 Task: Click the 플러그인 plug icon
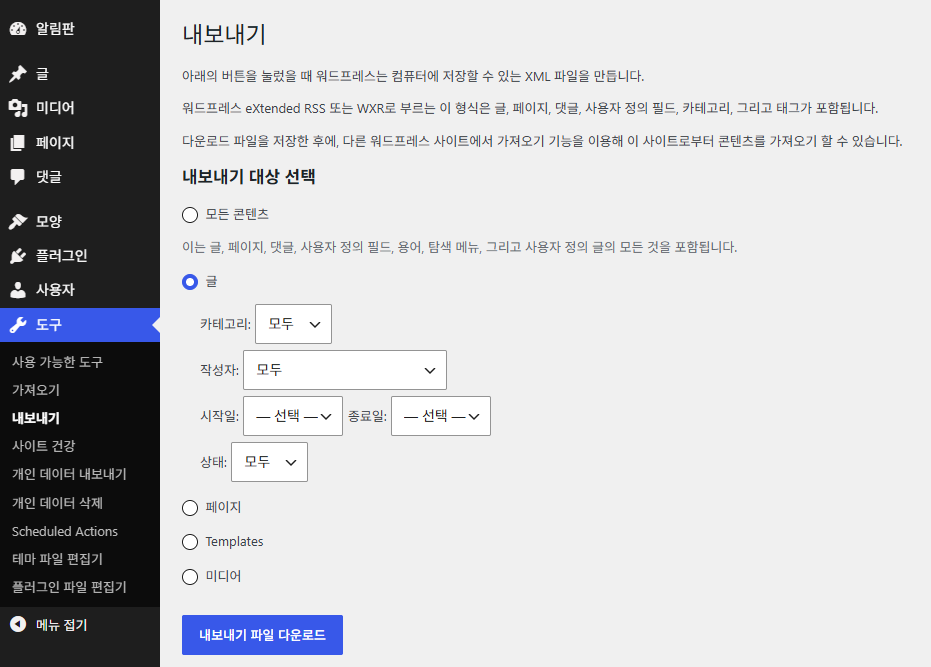click(18, 256)
